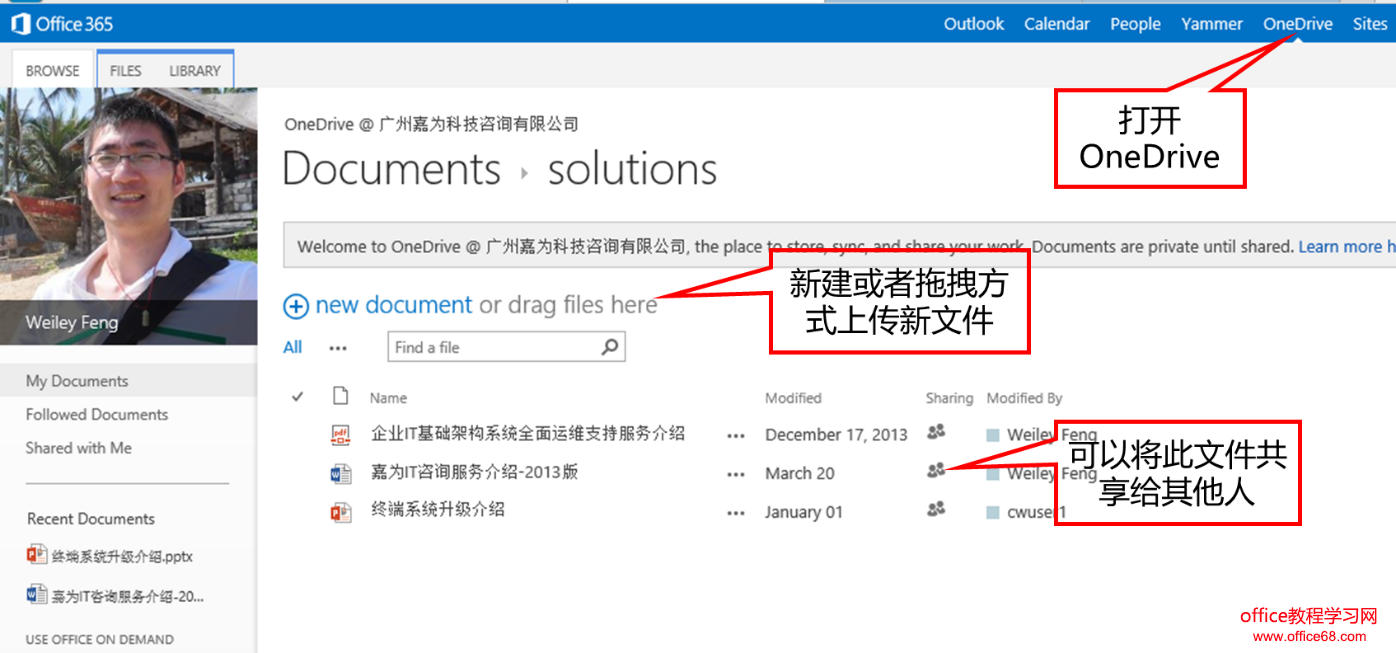Open ellipsis menu for 企业IT基础架构 file
The image size is (1396, 653).
point(737,436)
